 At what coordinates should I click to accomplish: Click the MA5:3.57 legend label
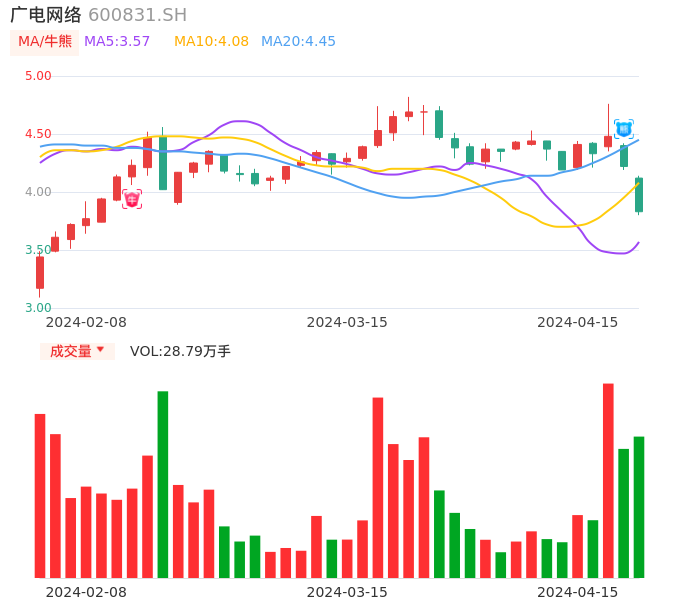pyautogui.click(x=117, y=42)
